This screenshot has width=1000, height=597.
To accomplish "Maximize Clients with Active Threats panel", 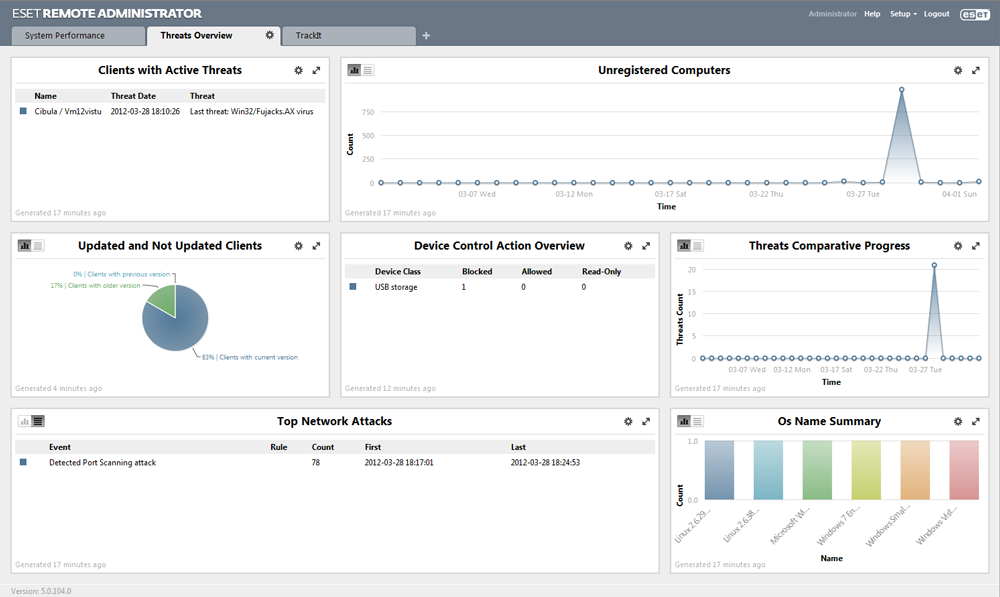I will click(316, 71).
